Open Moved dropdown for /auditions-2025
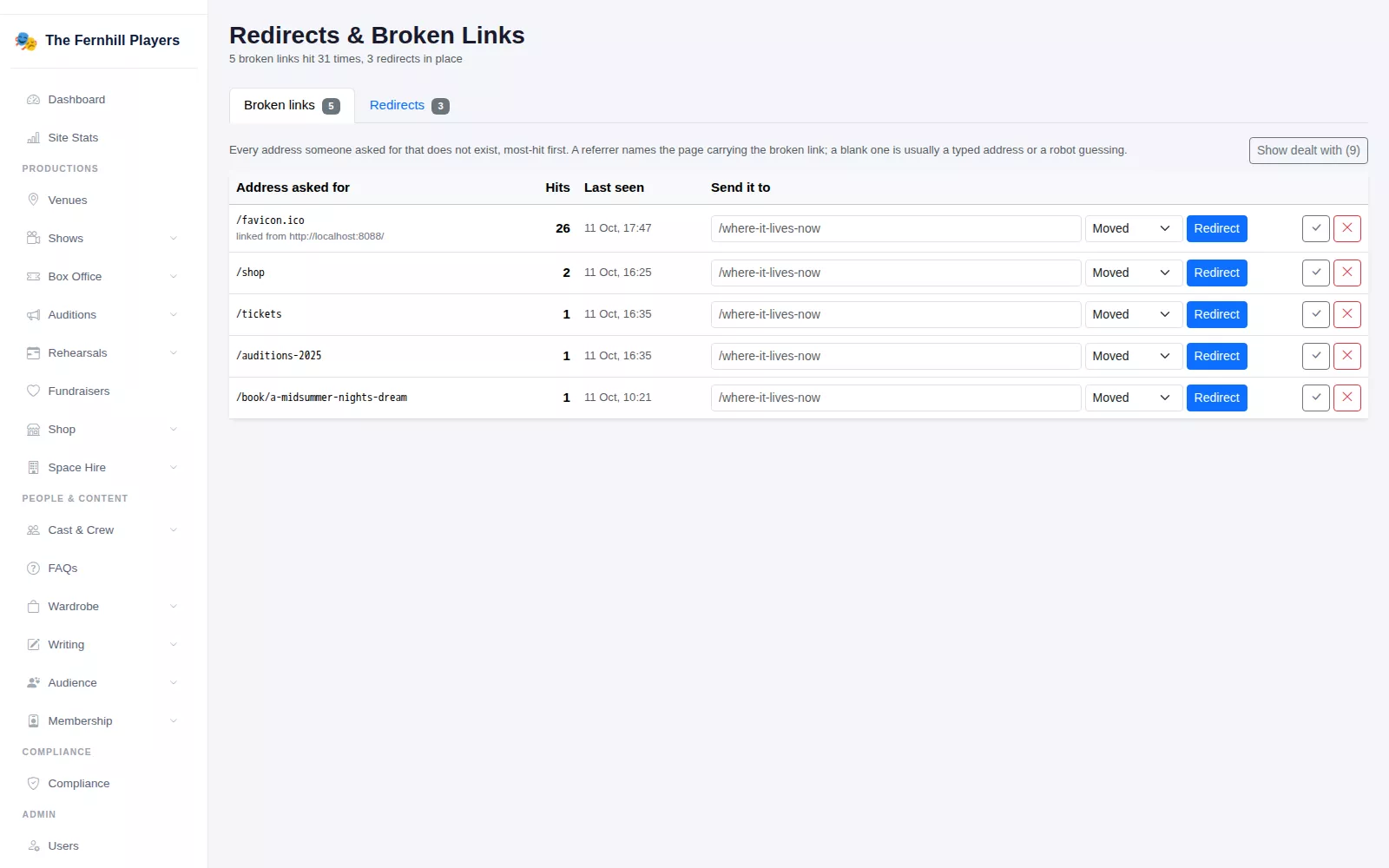Screen dimensions: 1389x868 [1134, 356]
